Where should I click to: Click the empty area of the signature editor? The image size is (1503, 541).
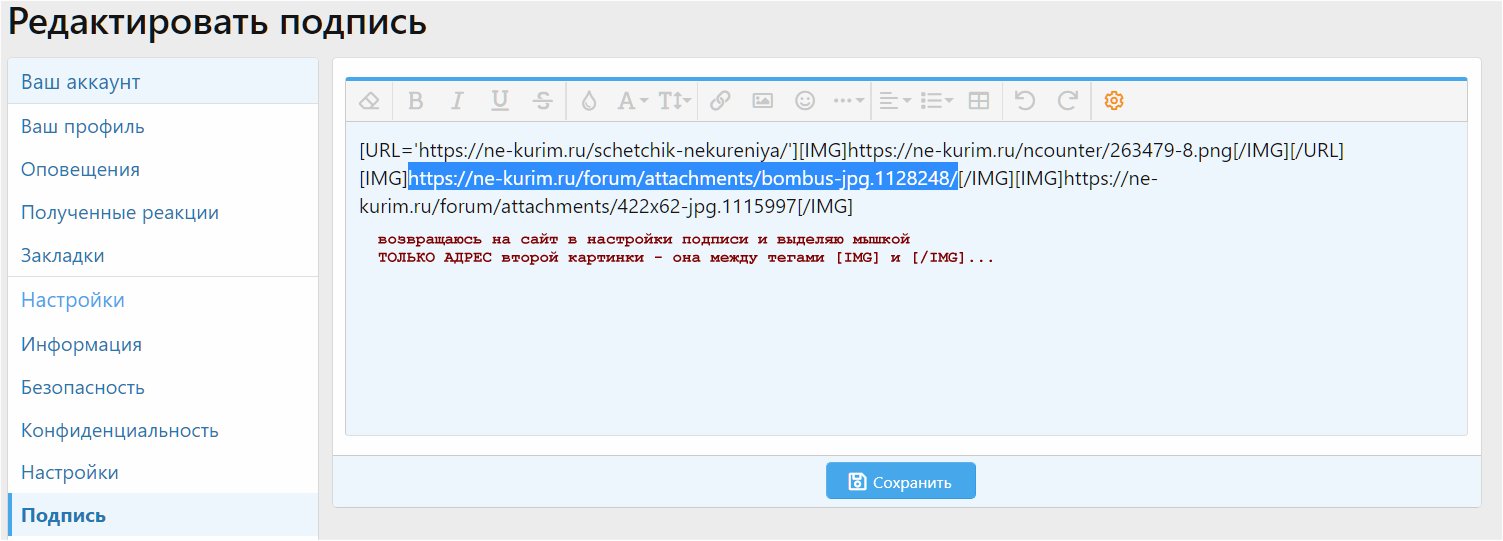pos(906,350)
